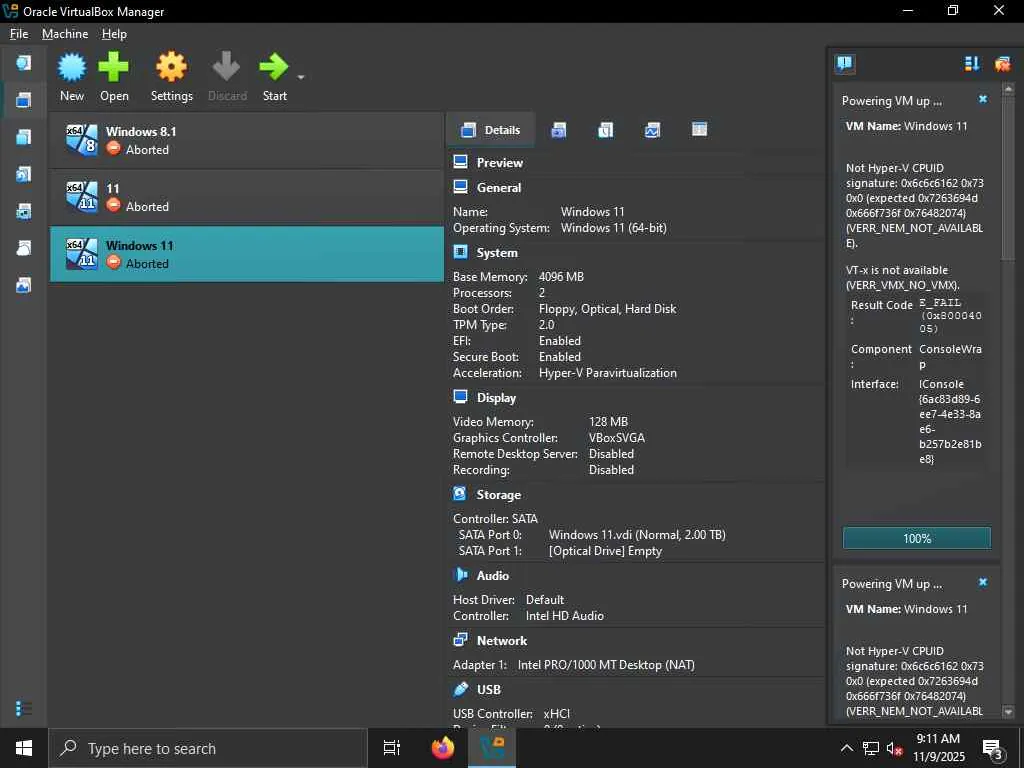Viewport: 1024px width, 768px height.
Task: Switch to the Snapshots tab icon
Action: pyautogui.click(x=558, y=130)
